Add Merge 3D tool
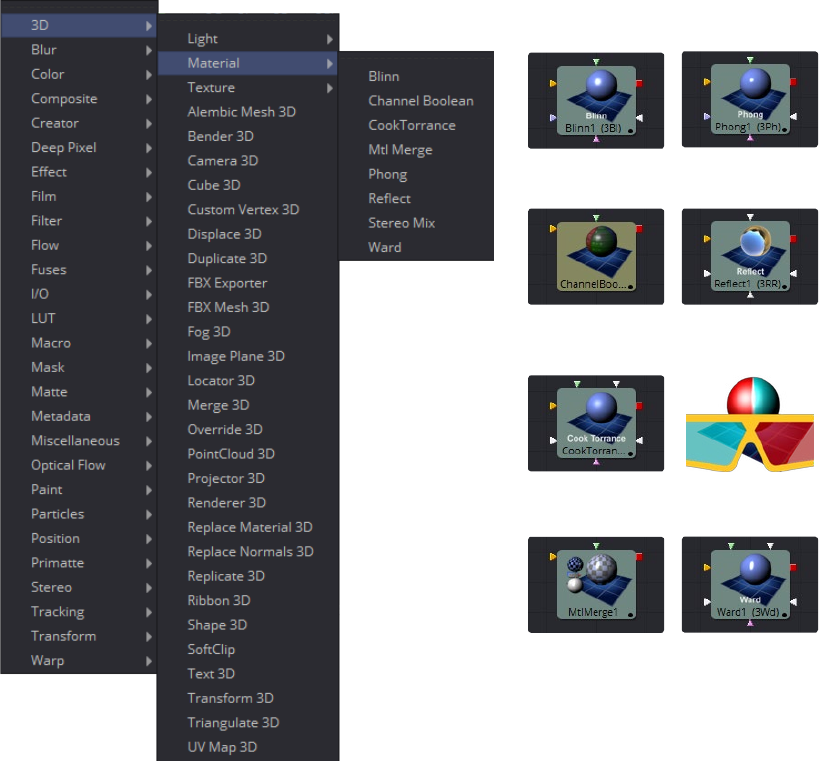 [x=218, y=405]
